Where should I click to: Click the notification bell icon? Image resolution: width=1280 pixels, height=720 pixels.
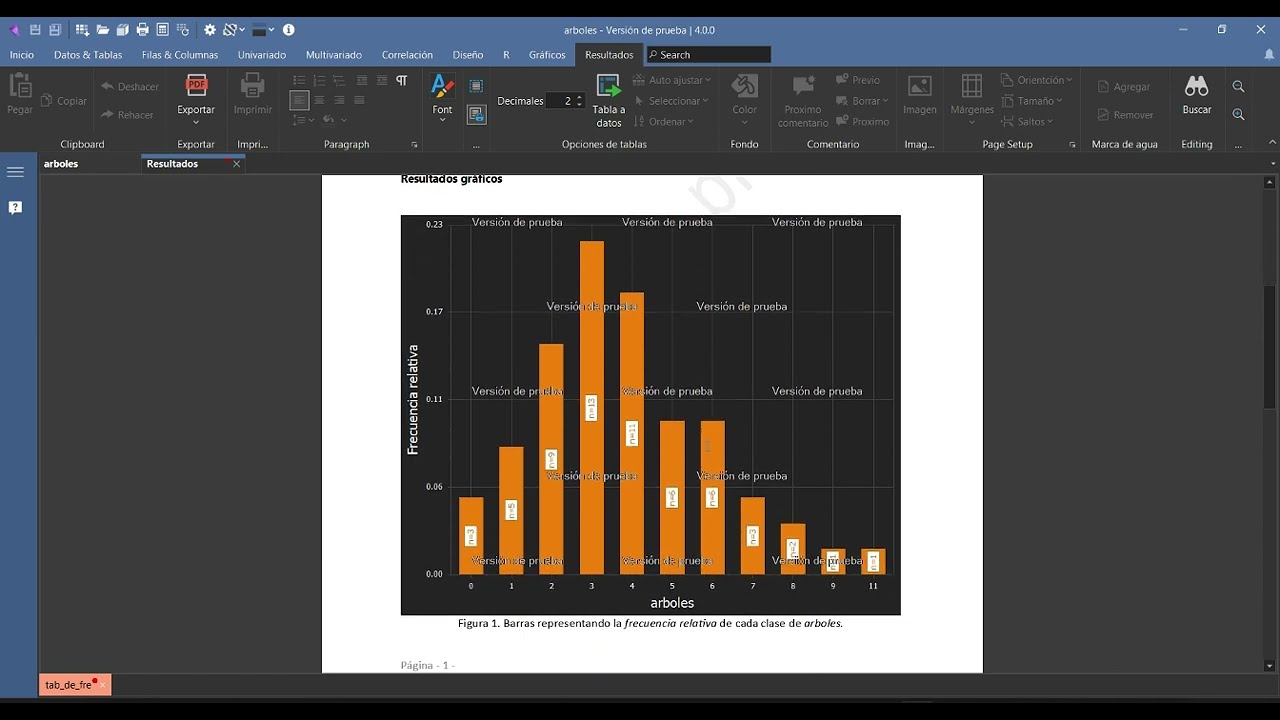1269,55
